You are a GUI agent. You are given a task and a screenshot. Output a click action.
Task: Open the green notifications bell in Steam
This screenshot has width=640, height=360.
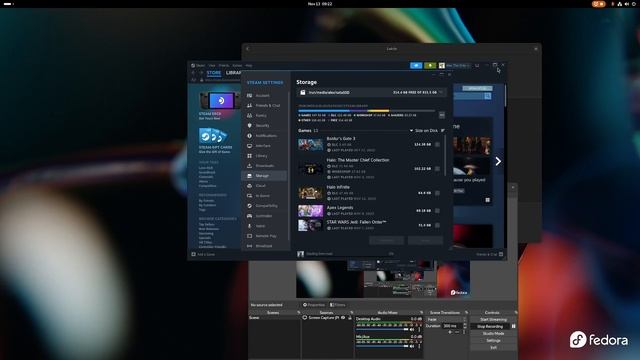[430, 65]
